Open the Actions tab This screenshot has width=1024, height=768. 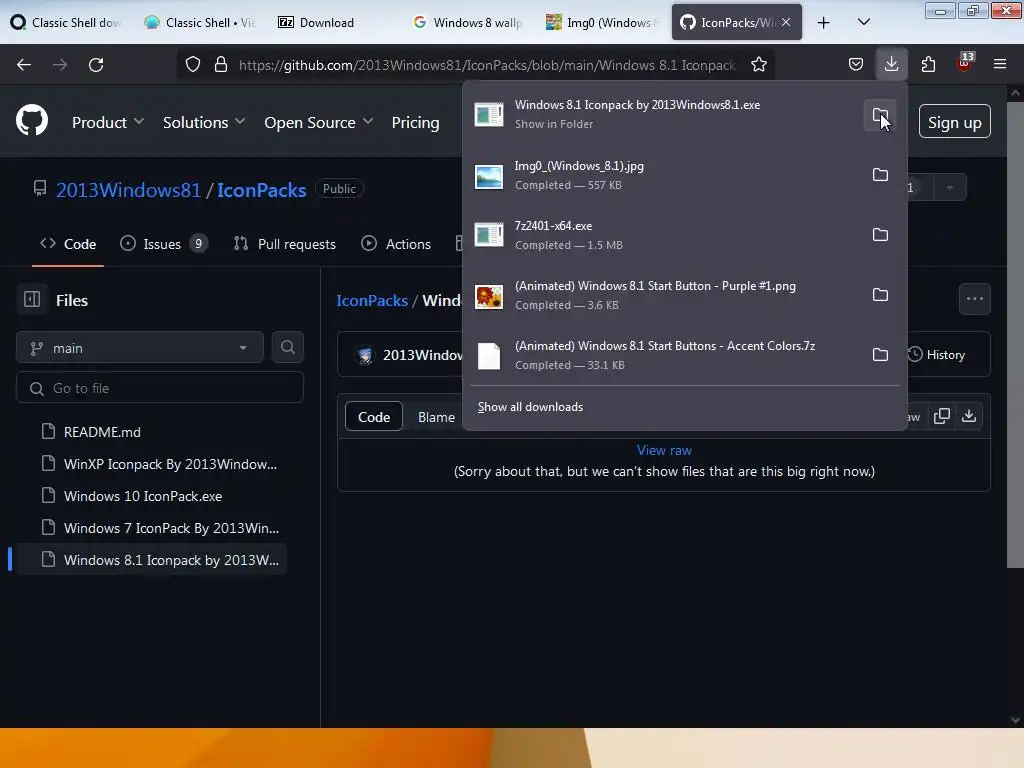[396, 244]
